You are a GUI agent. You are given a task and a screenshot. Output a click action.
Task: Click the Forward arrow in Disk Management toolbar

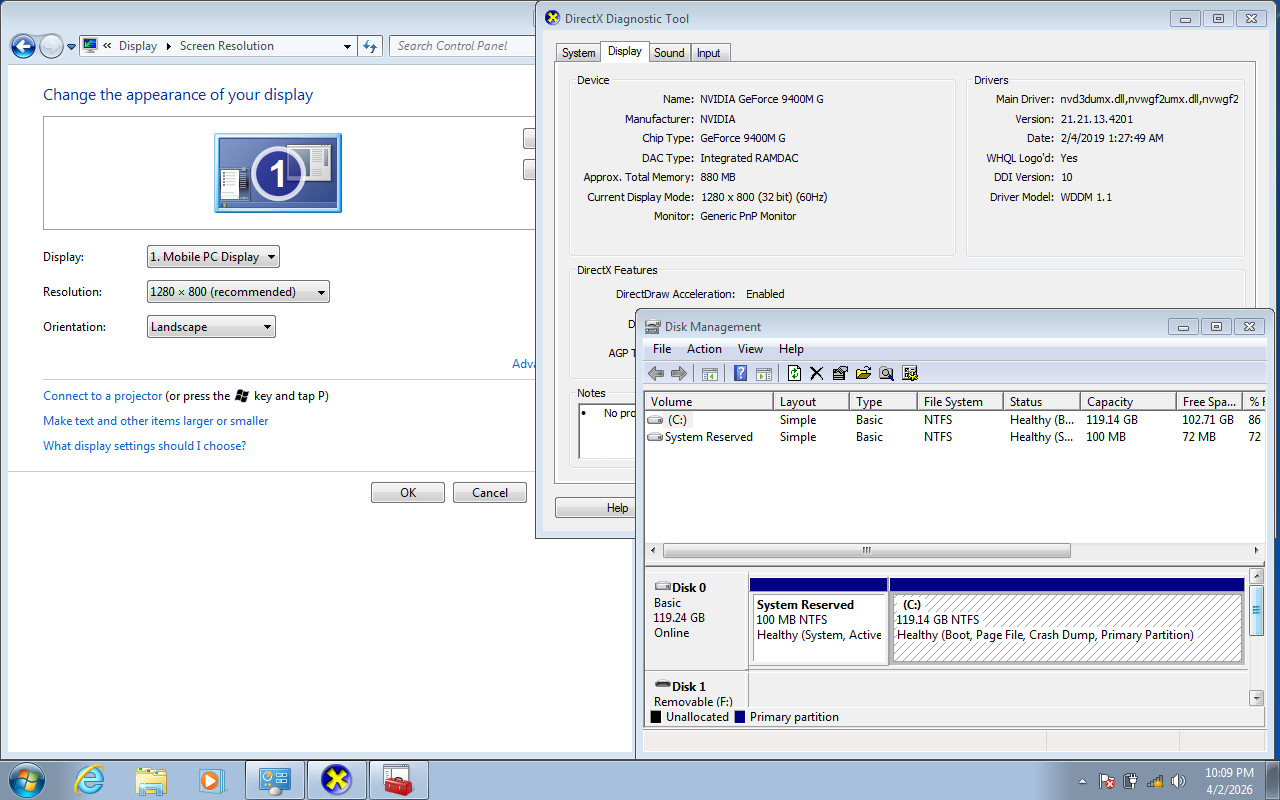[x=679, y=373]
